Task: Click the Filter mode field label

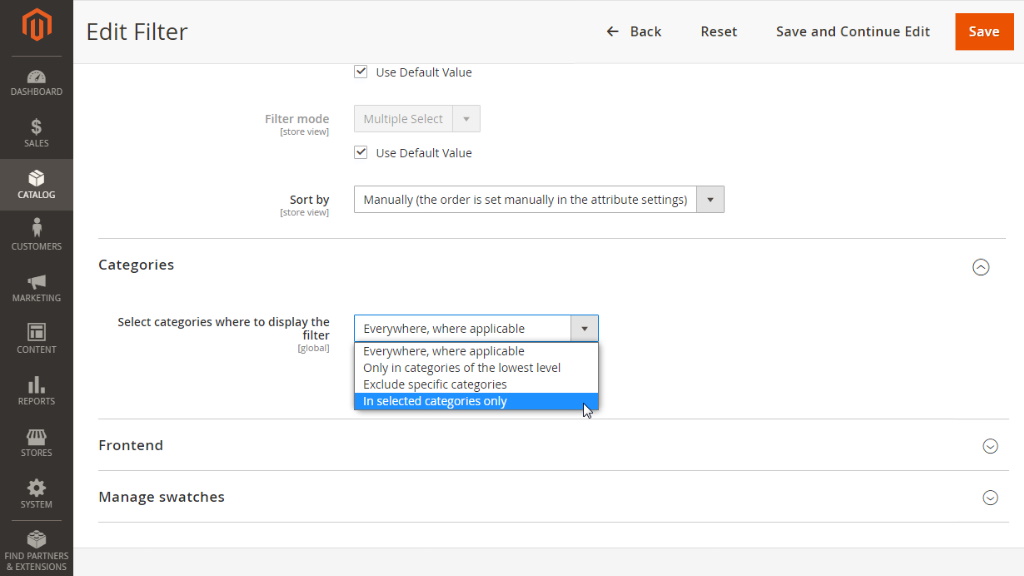Action: pos(296,118)
